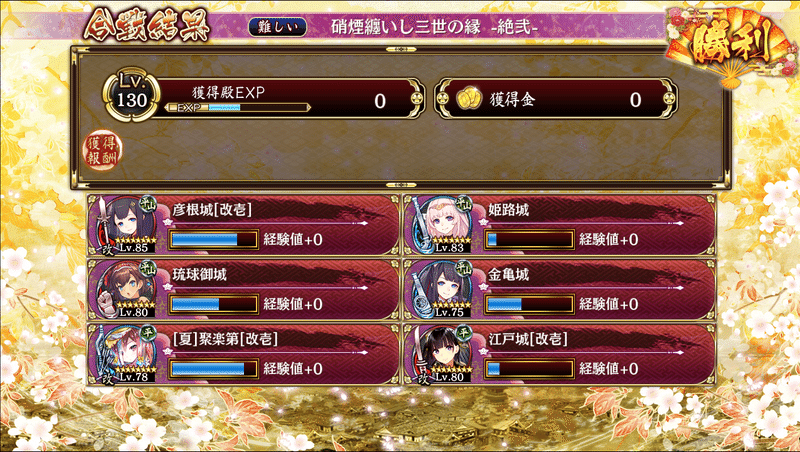The height and width of the screenshot is (452, 800).
Task: Click the 合戦結果 title logo
Action: click(x=147, y=25)
